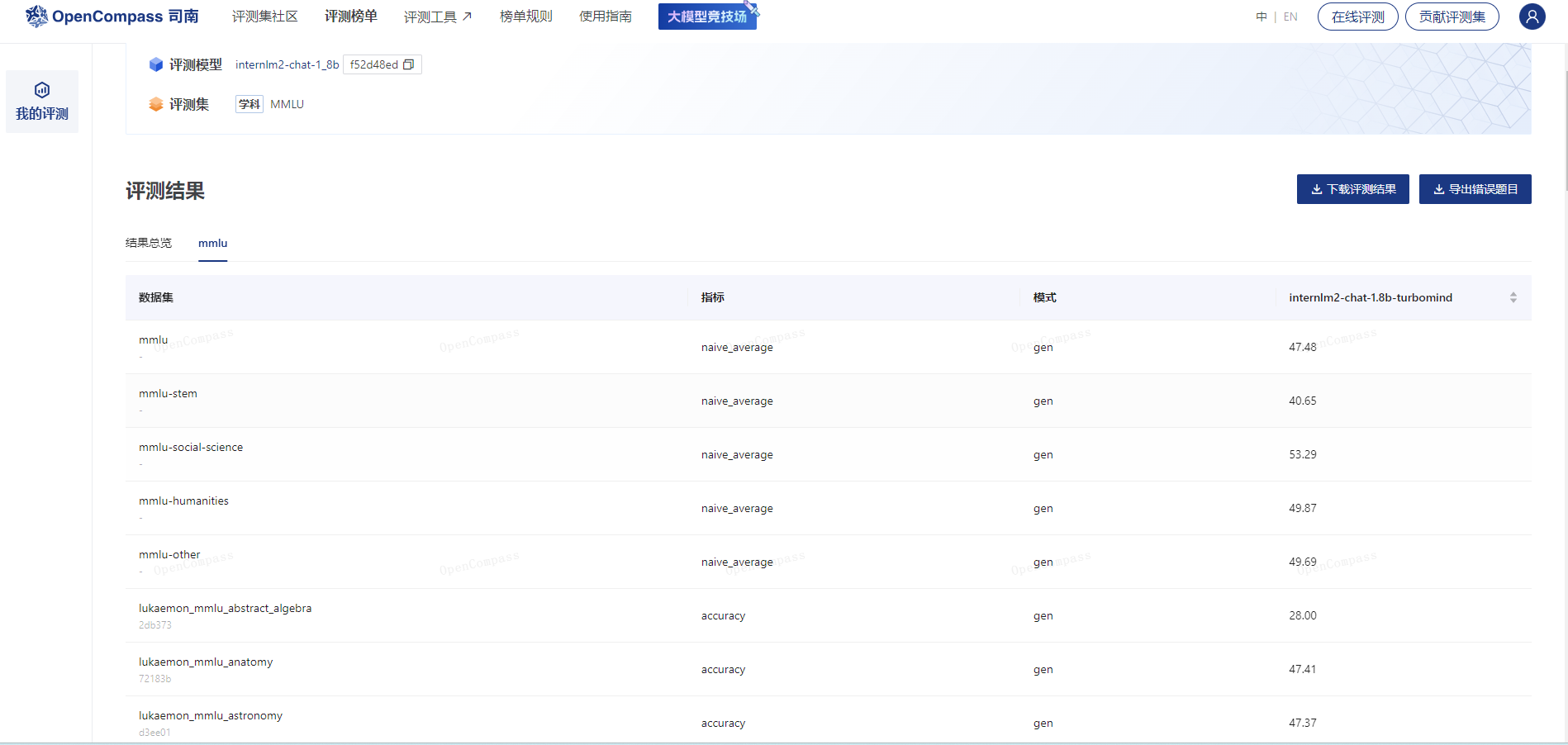Switch language to EN
The image size is (1568, 745).
[x=1290, y=17]
